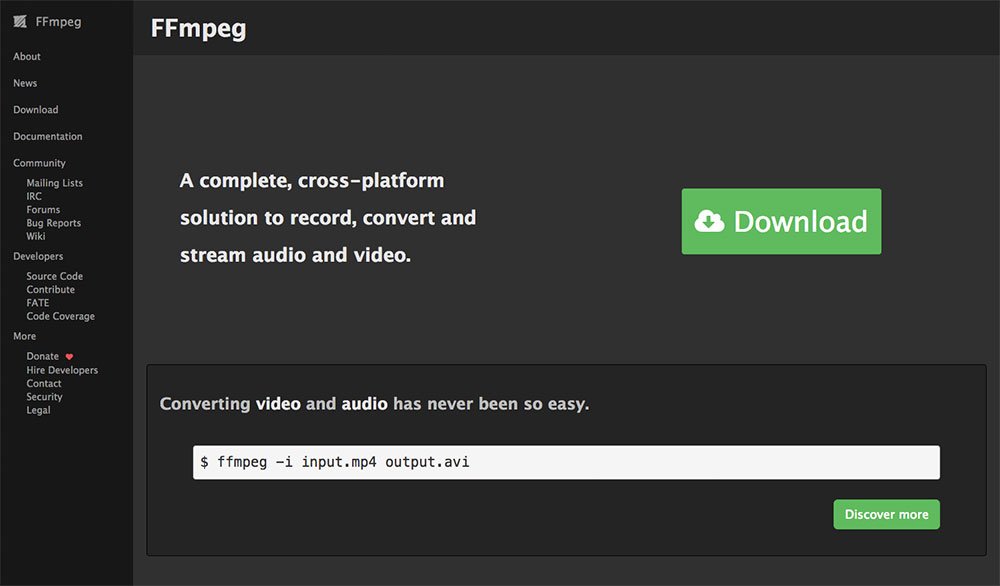
Task: Open the Documentation page
Action: (48, 136)
